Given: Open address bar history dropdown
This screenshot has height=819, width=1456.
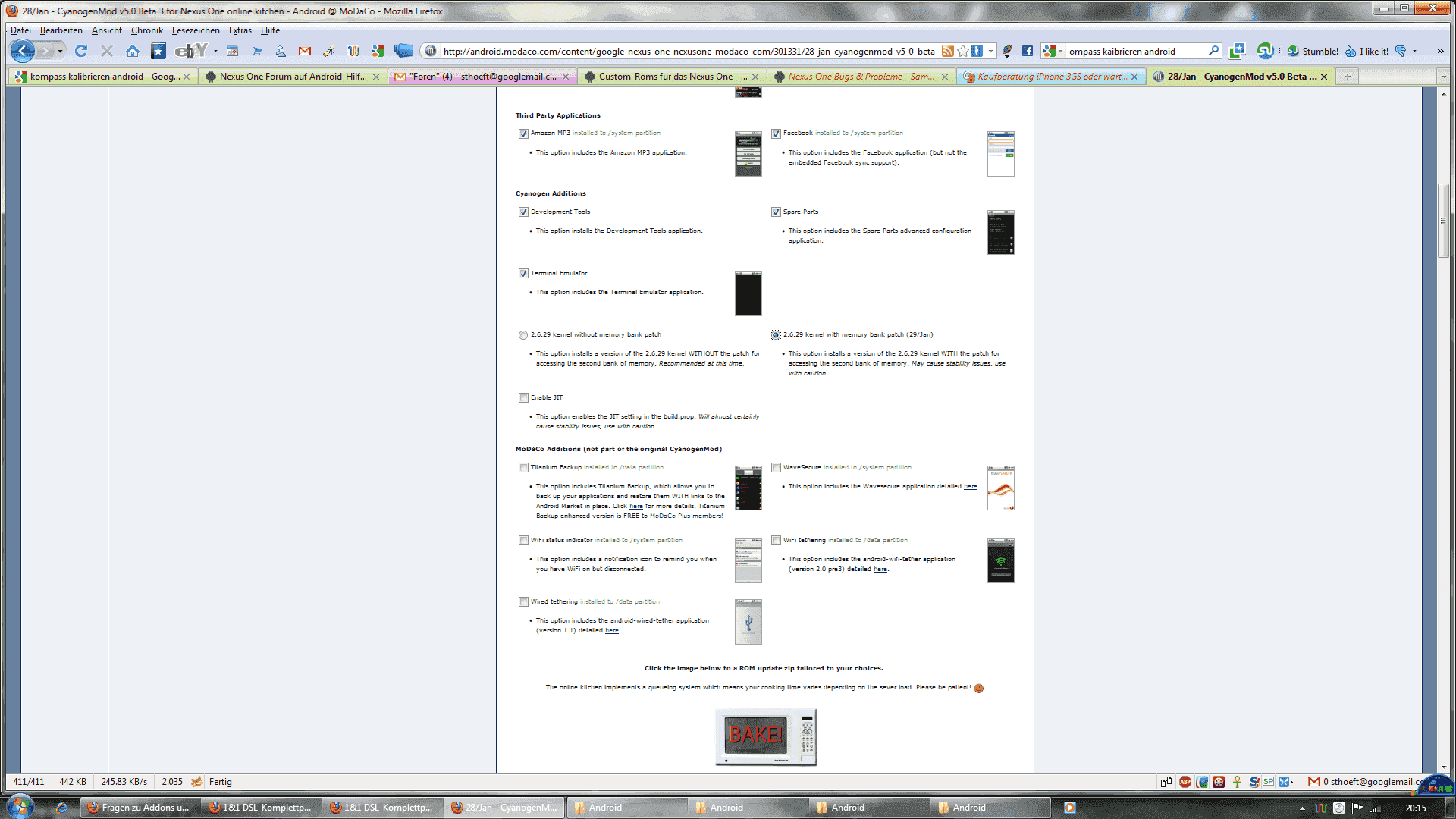Looking at the screenshot, I should pos(991,51).
